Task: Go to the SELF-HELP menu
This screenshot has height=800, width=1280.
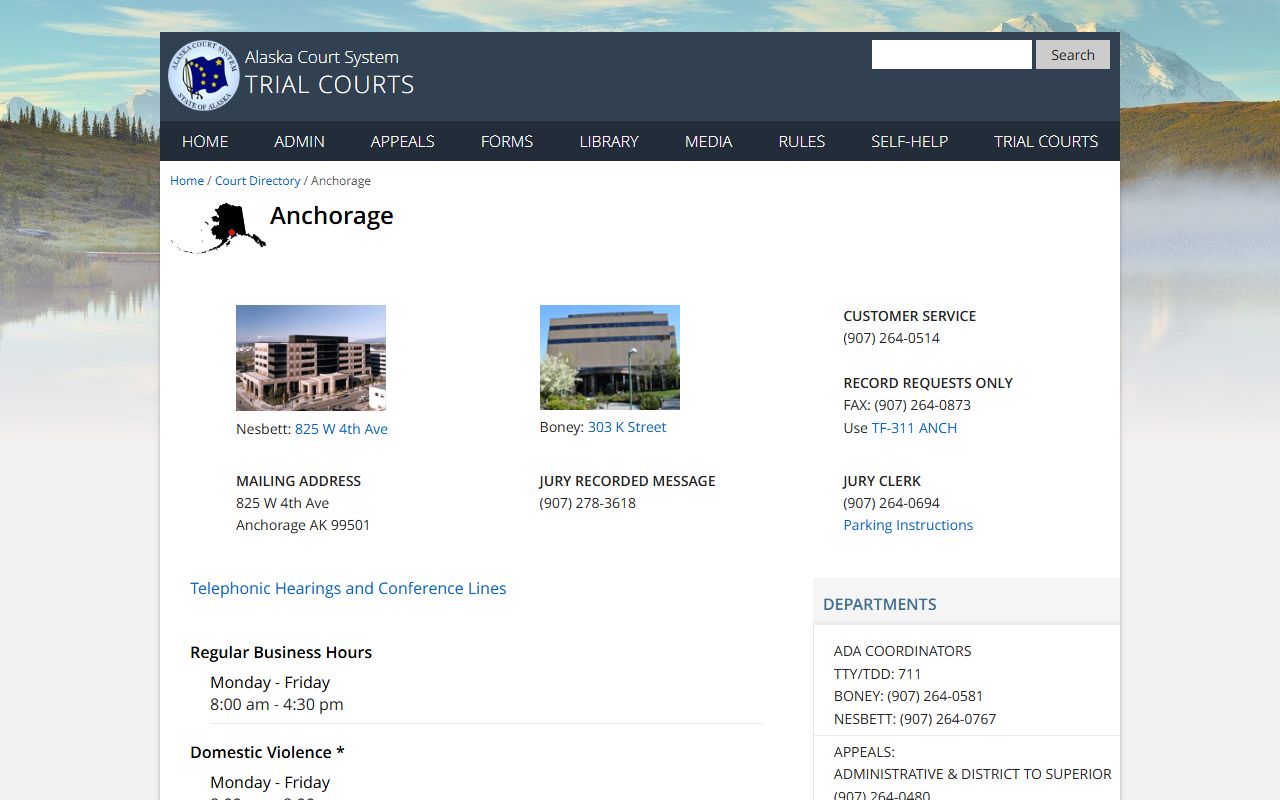Action: point(909,141)
